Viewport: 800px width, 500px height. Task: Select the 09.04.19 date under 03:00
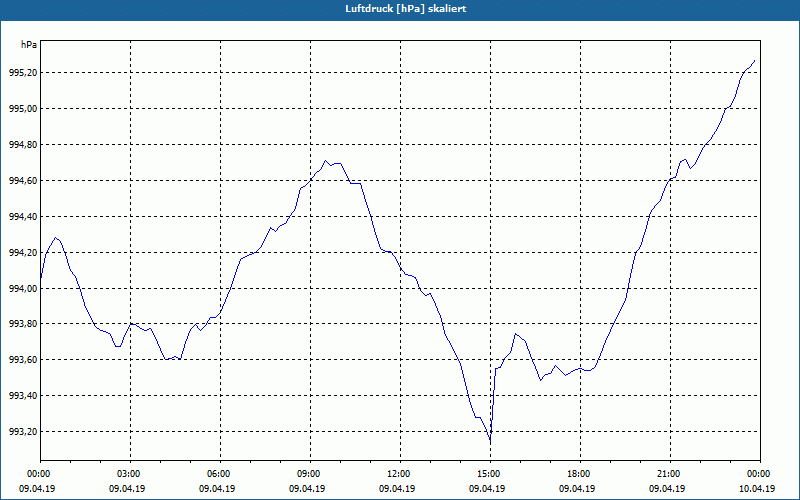click(127, 488)
